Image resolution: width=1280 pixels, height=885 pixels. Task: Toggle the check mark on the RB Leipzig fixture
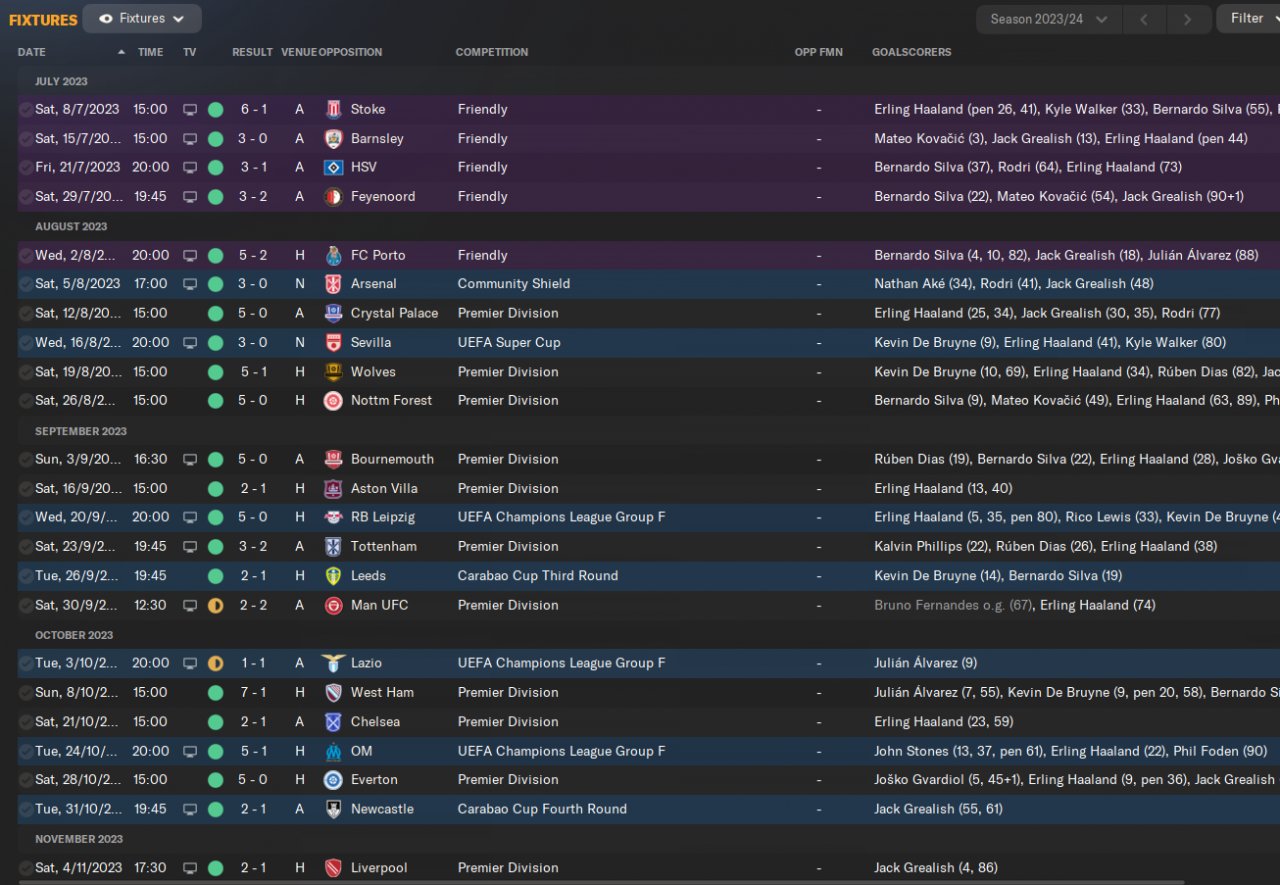tap(25, 518)
